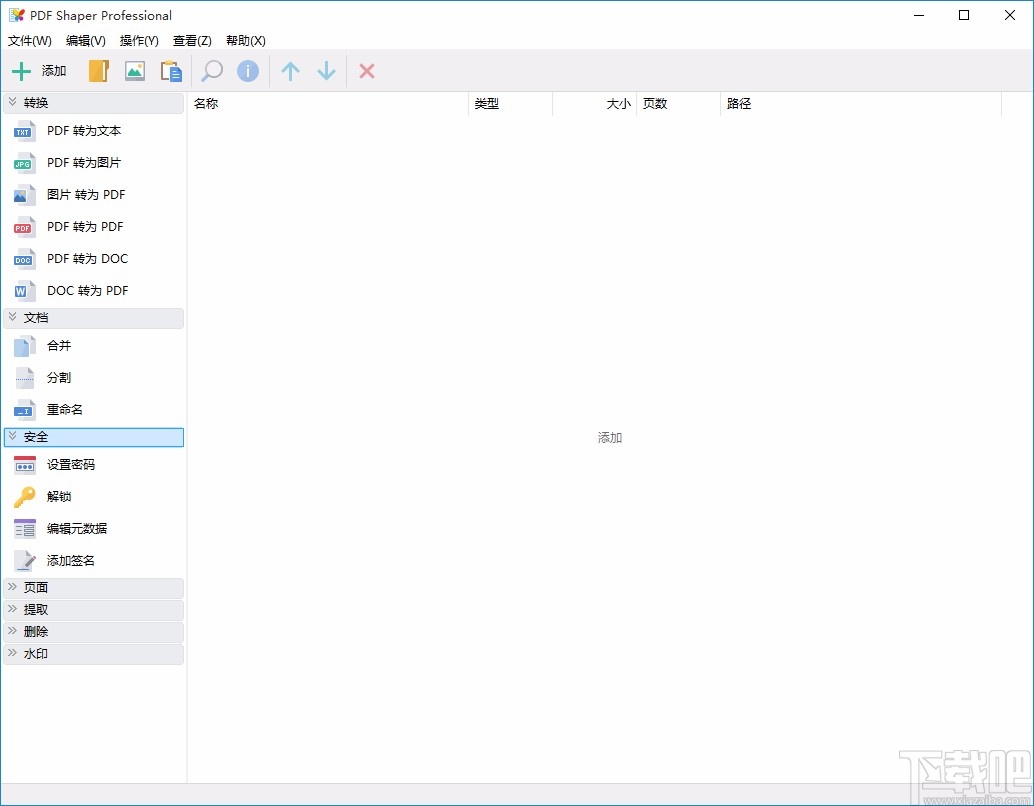Open the 重命名 rename tool
Viewport: 1034px width, 806px height.
click(63, 409)
